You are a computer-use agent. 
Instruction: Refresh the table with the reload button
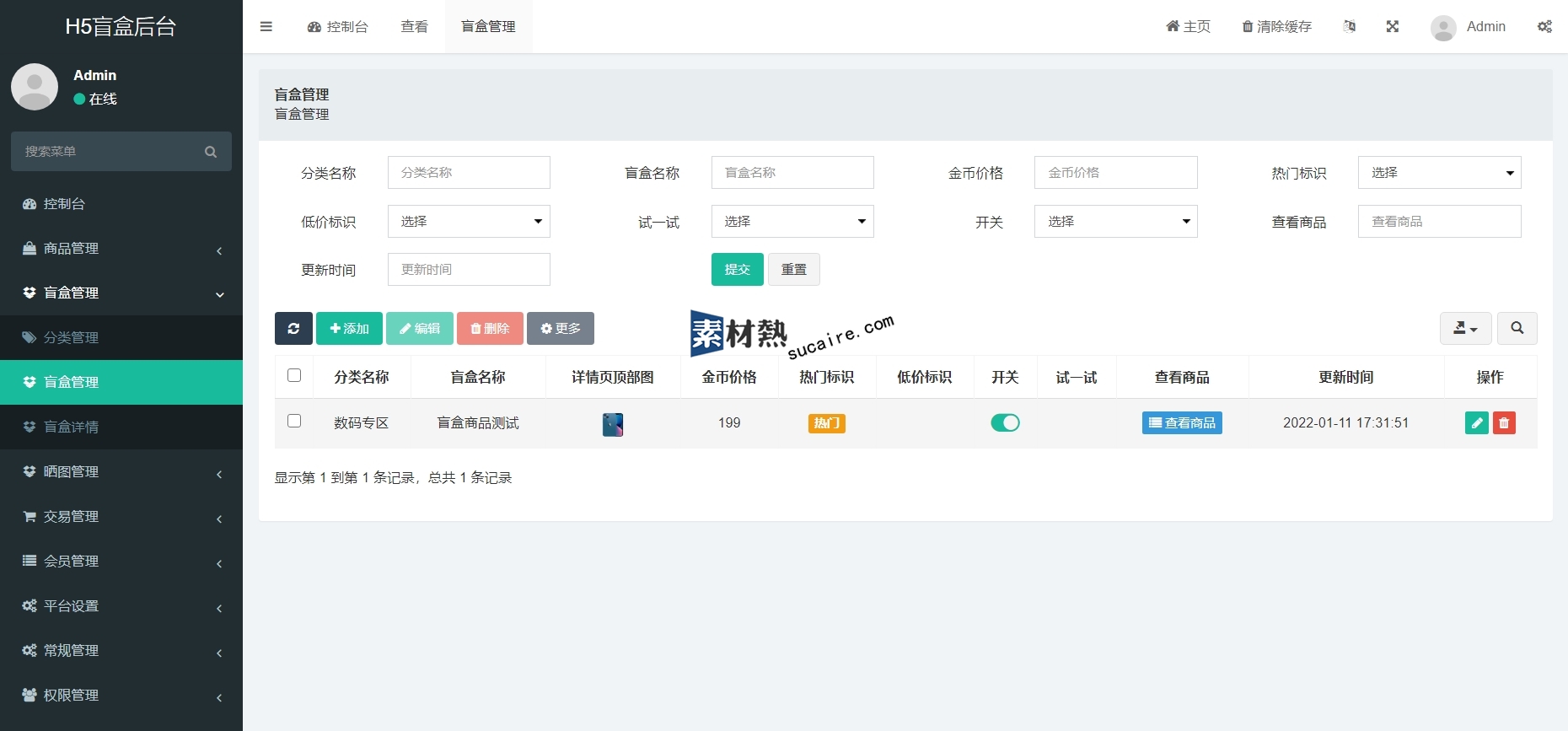tap(293, 328)
